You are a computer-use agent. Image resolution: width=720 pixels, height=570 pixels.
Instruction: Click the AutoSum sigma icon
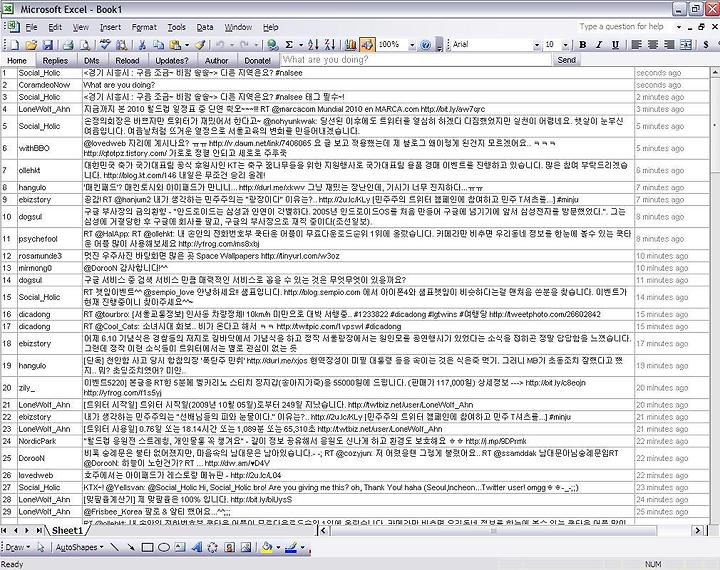289,45
